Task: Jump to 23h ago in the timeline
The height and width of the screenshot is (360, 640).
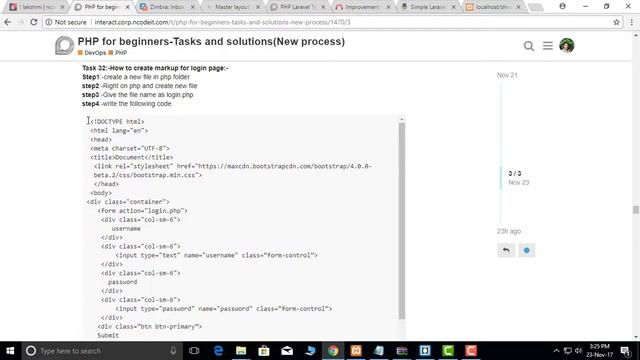Action: 509,231
